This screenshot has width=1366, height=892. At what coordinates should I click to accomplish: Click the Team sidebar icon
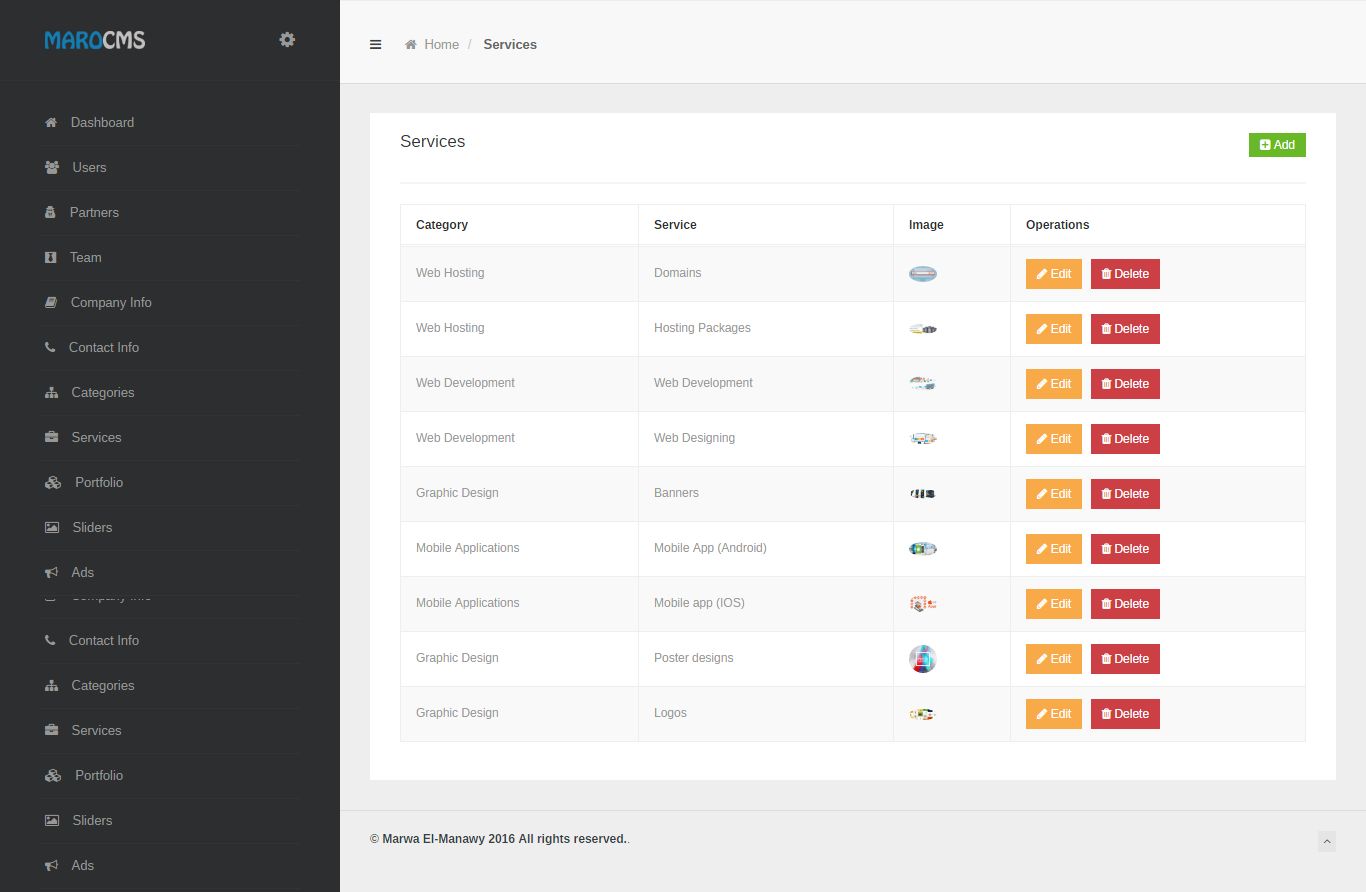51,257
